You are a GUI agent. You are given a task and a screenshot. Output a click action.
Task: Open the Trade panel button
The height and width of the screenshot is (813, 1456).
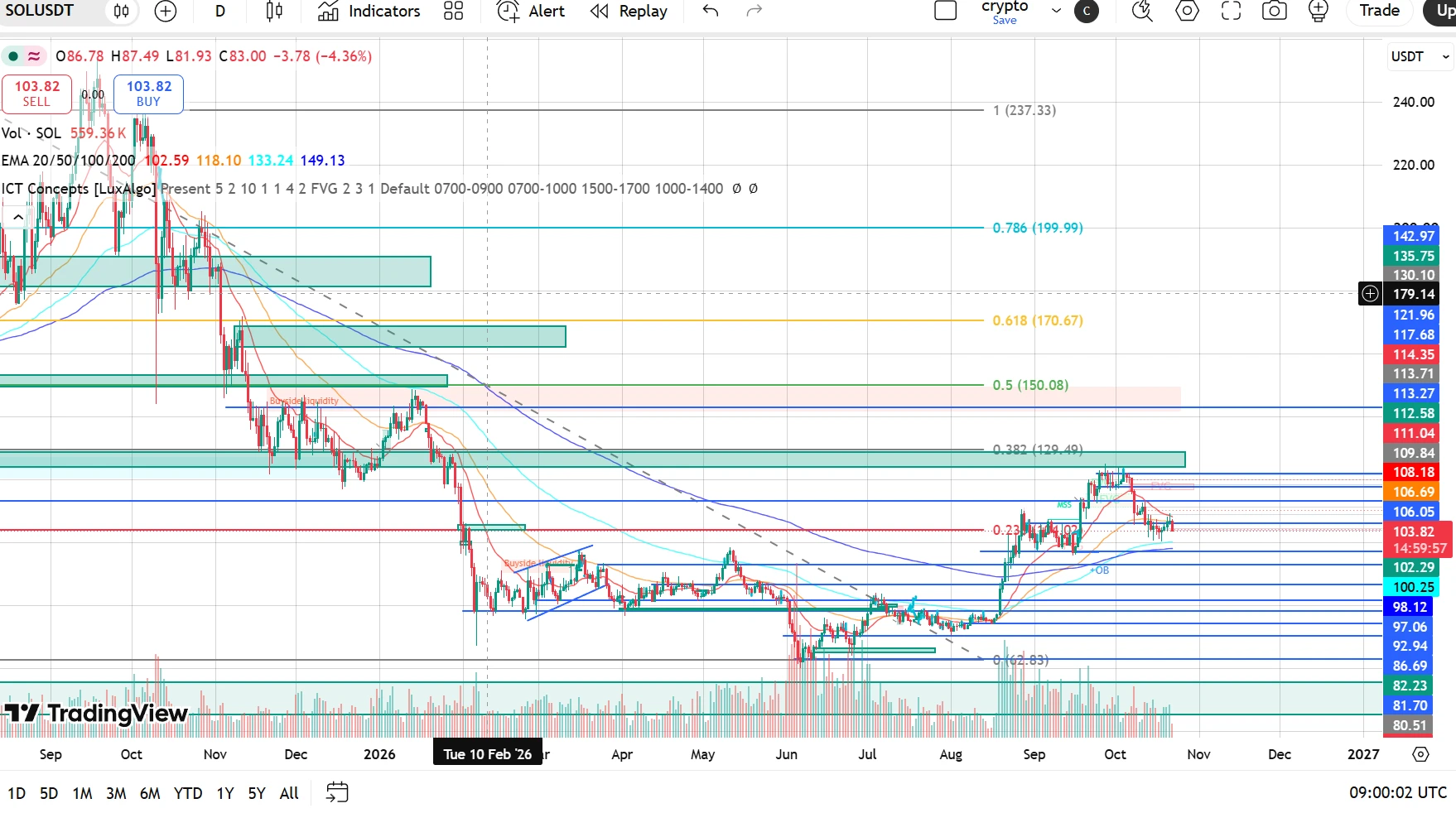1380,11
